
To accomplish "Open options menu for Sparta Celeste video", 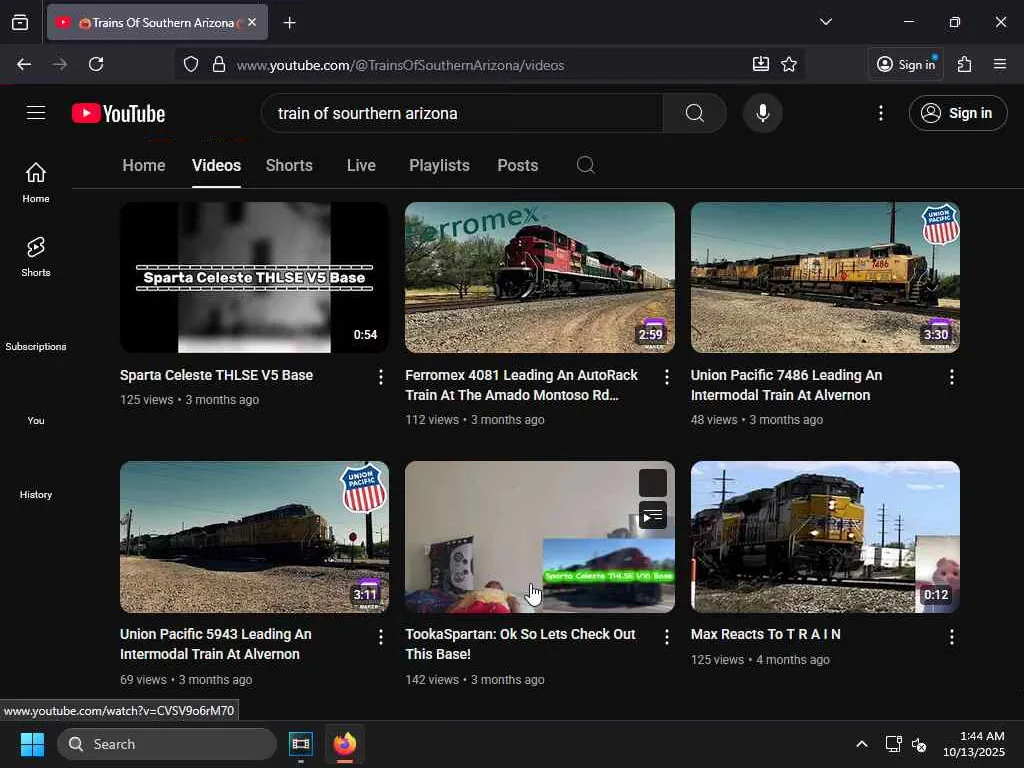I will pyautogui.click(x=381, y=377).
